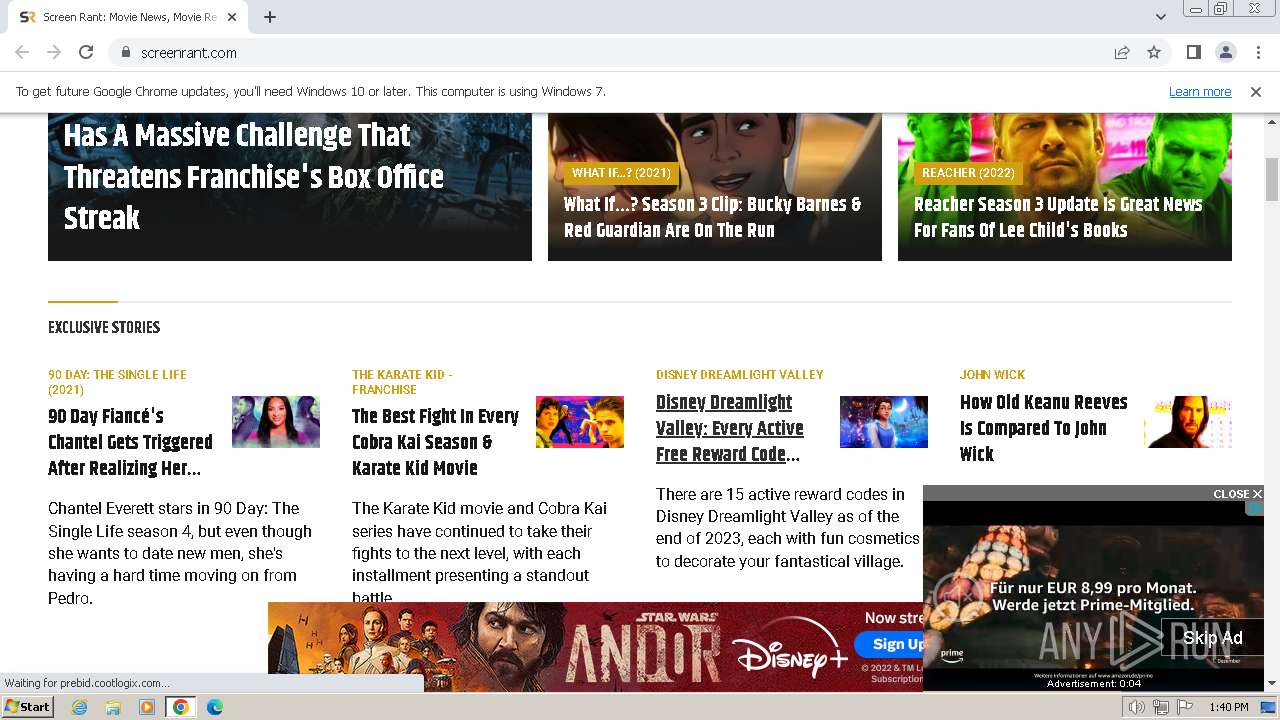The image size is (1280, 720).
Task: Expand the tab search dropdown
Action: 1160,17
